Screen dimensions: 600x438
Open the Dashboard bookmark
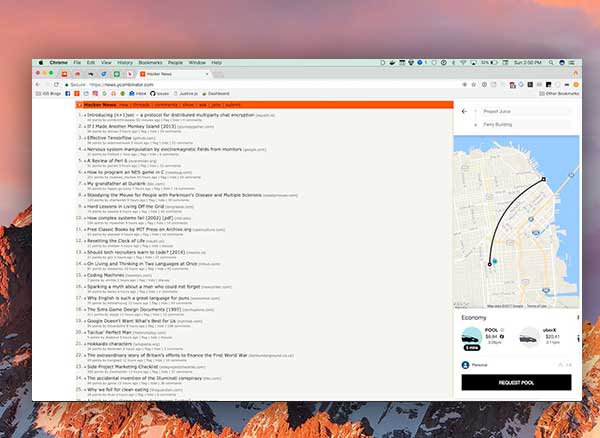point(216,93)
